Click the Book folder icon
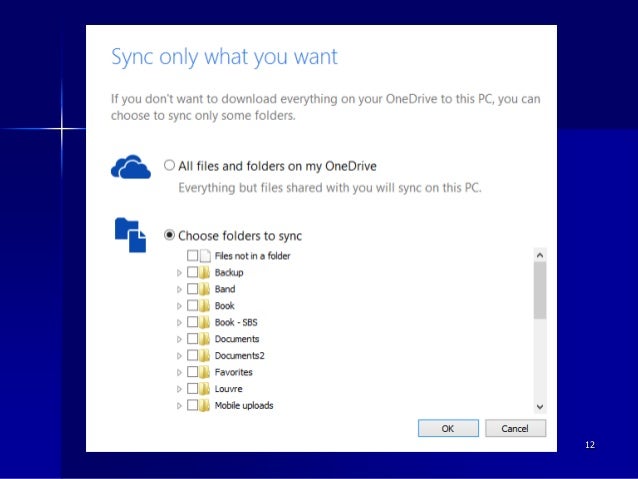This screenshot has width=638, height=479. click(x=205, y=306)
